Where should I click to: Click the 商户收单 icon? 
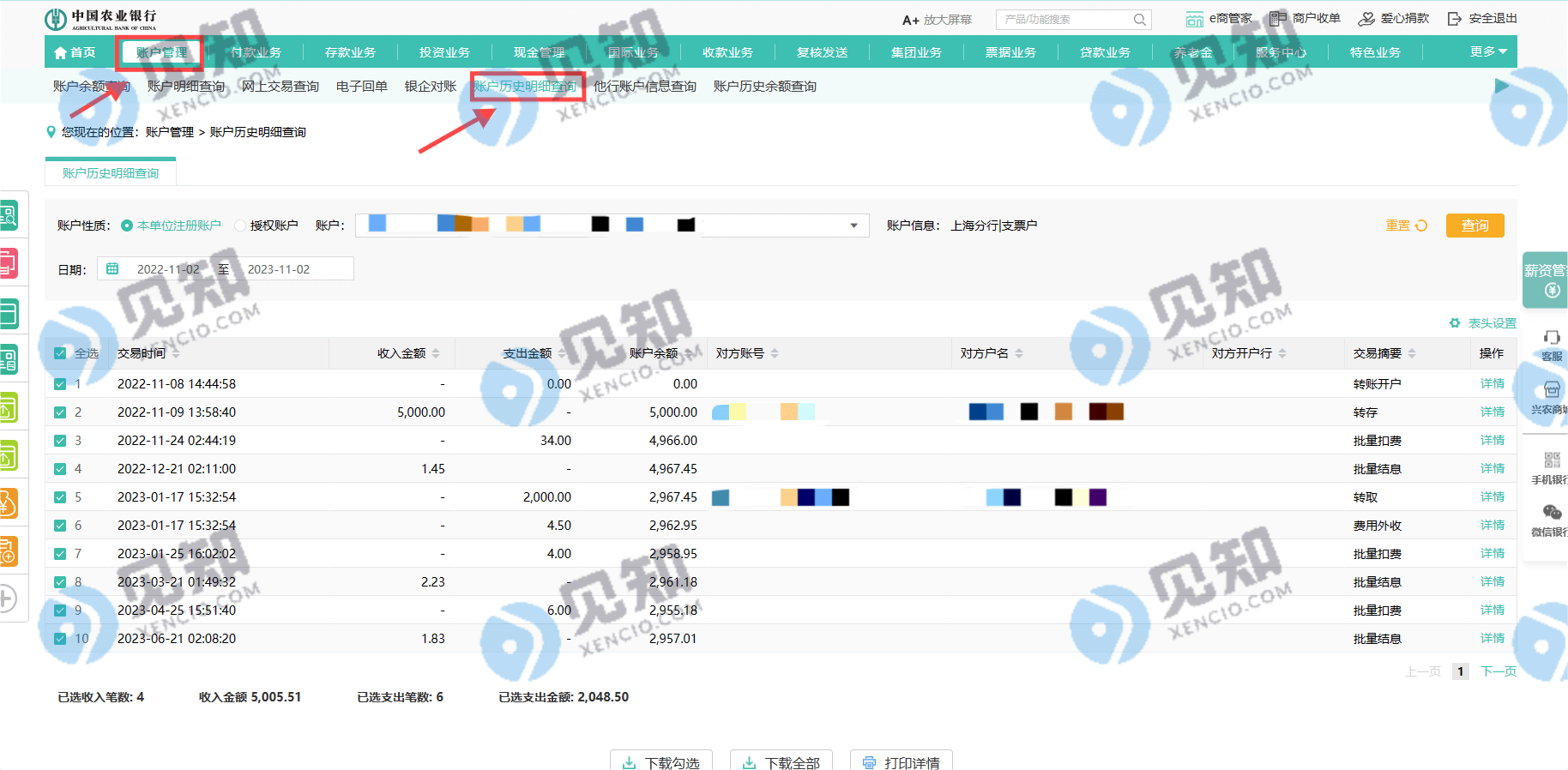click(1278, 19)
